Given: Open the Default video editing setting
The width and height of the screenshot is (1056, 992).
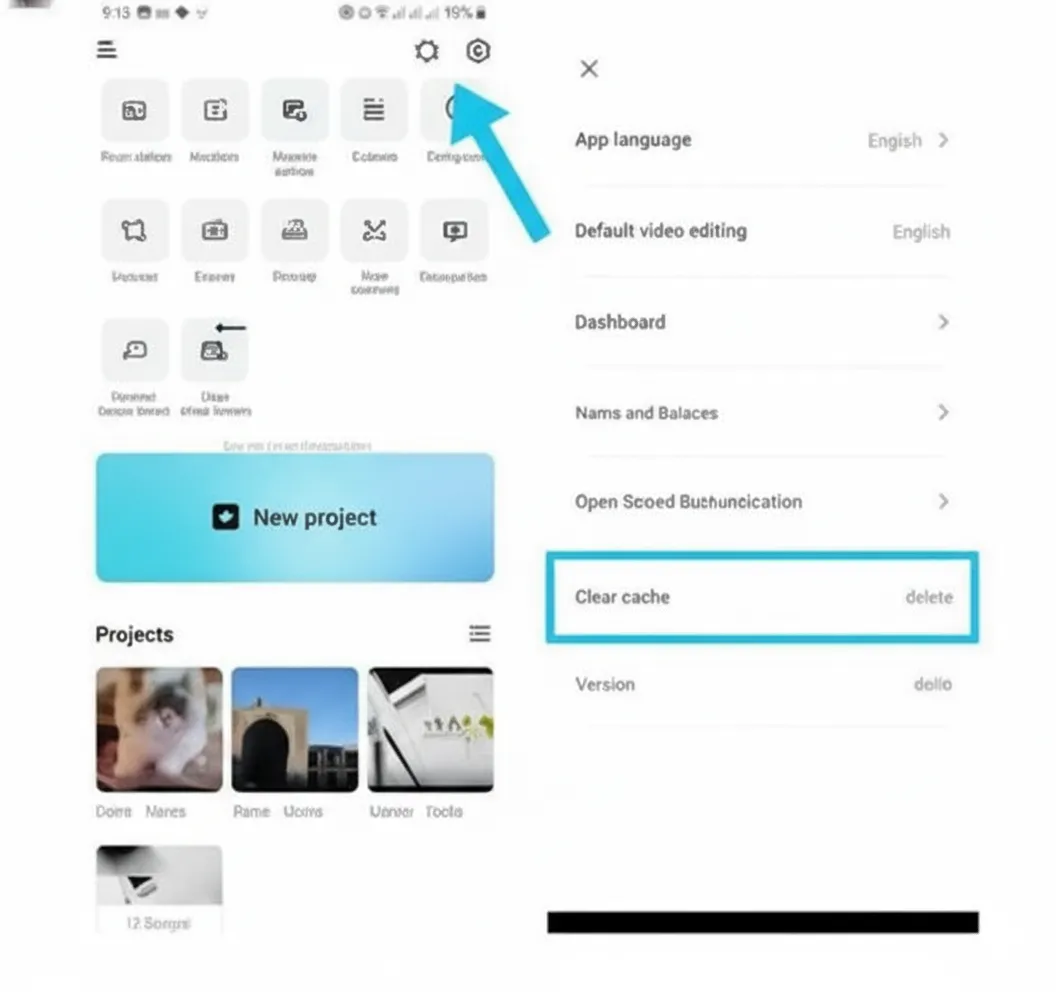Looking at the screenshot, I should pos(762,231).
